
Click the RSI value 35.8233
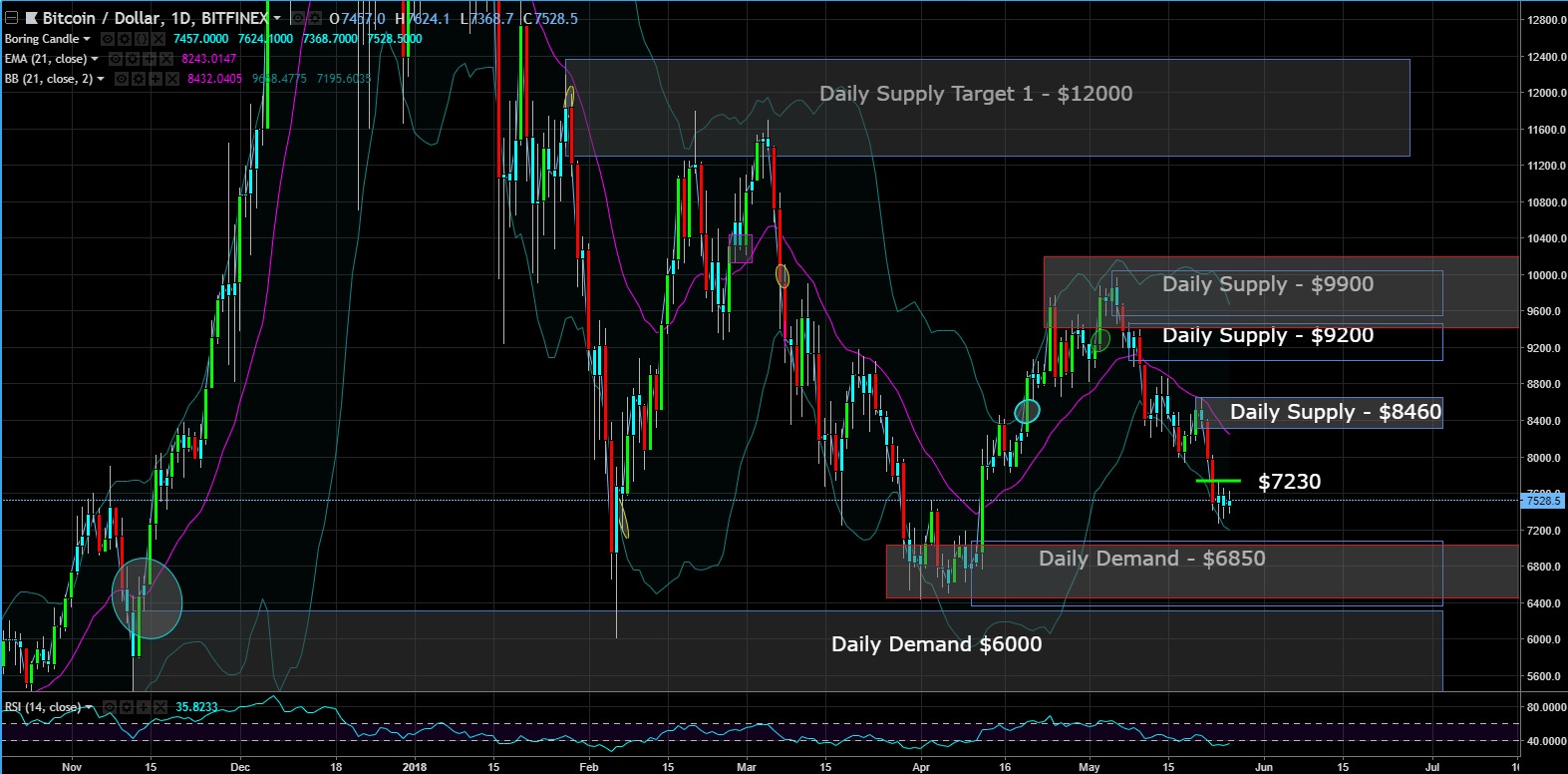click(197, 707)
